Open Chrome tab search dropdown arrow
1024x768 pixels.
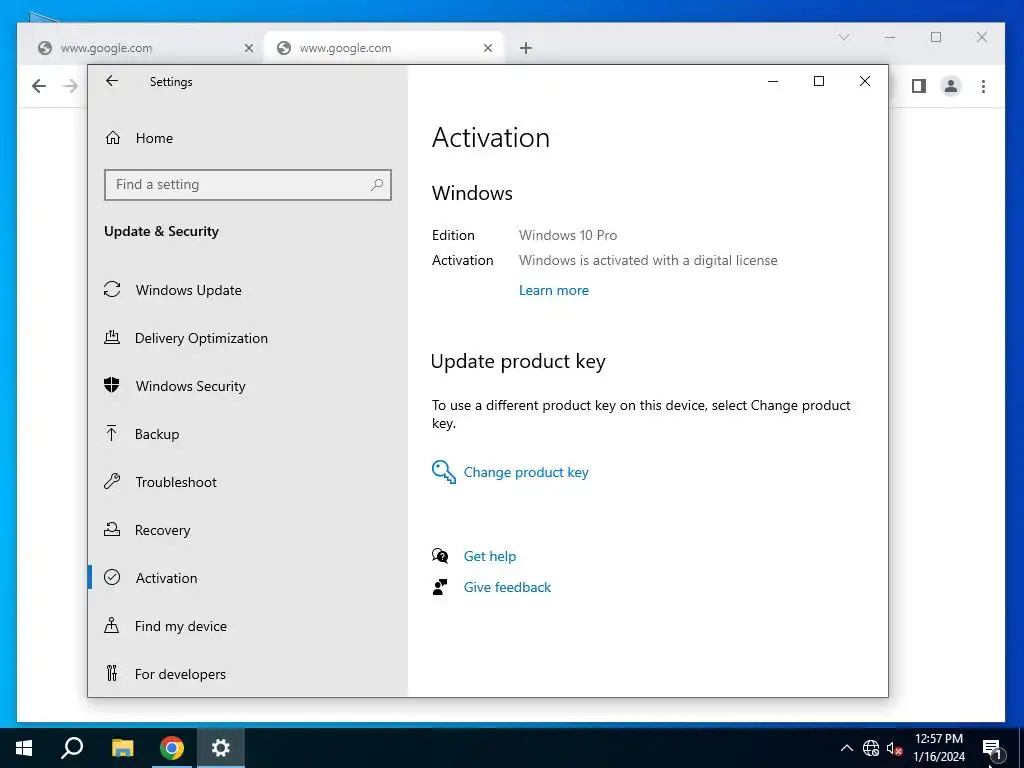844,37
